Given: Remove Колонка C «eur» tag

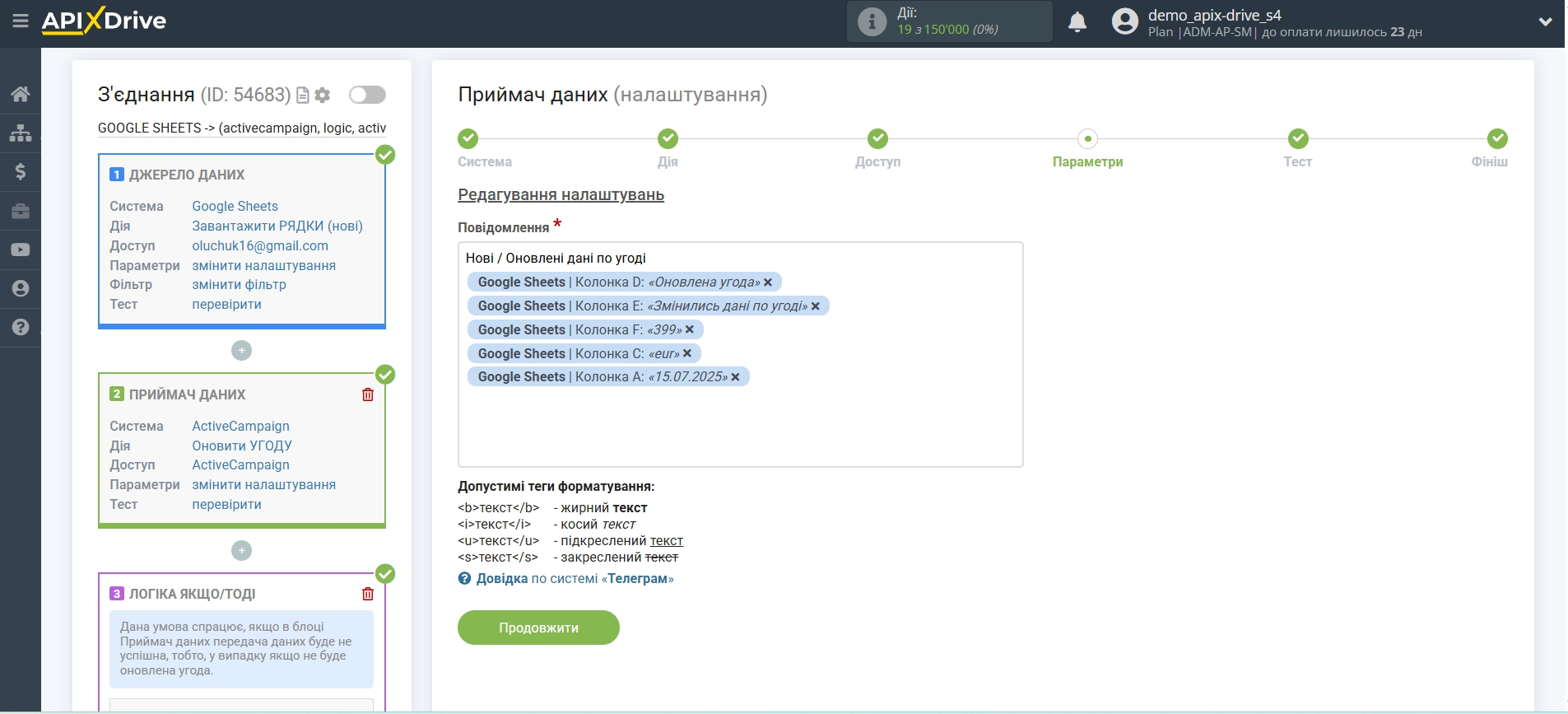Looking at the screenshot, I should coord(687,353).
